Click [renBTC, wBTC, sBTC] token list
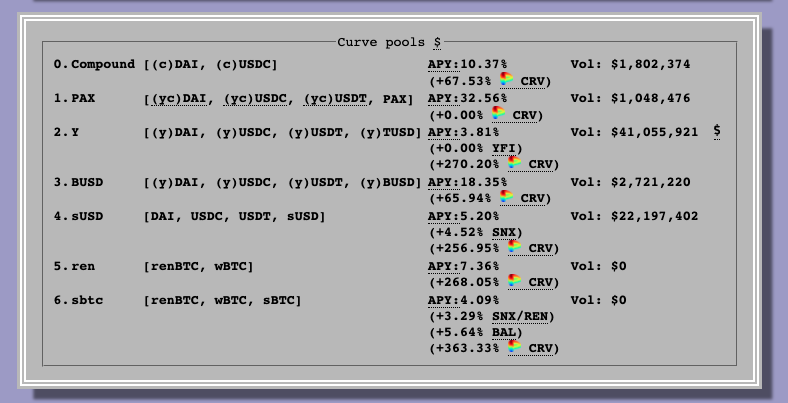Screen dimensions: 788x403 pos(222,300)
